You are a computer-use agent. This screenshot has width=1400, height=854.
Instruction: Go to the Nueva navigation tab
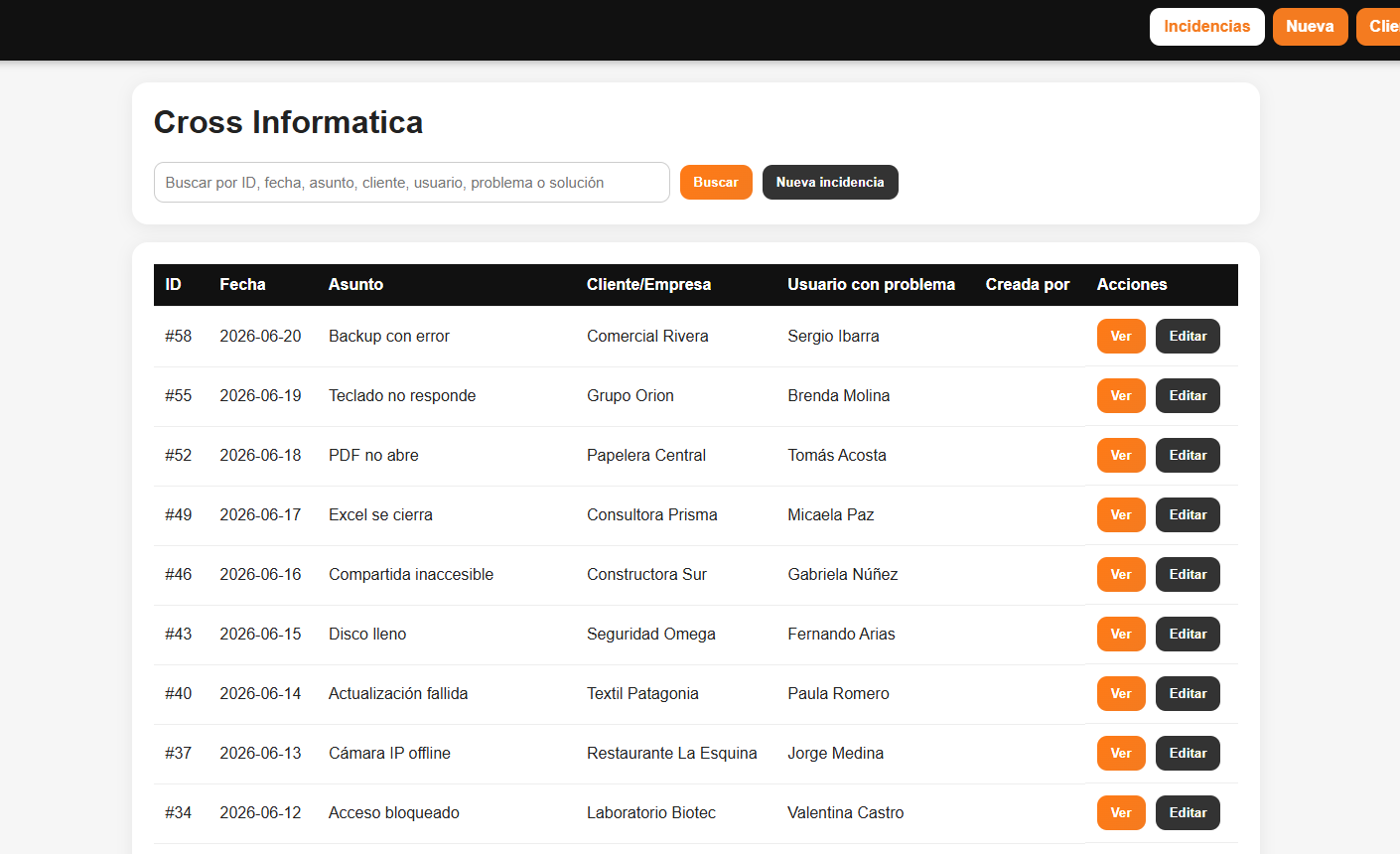1310,27
